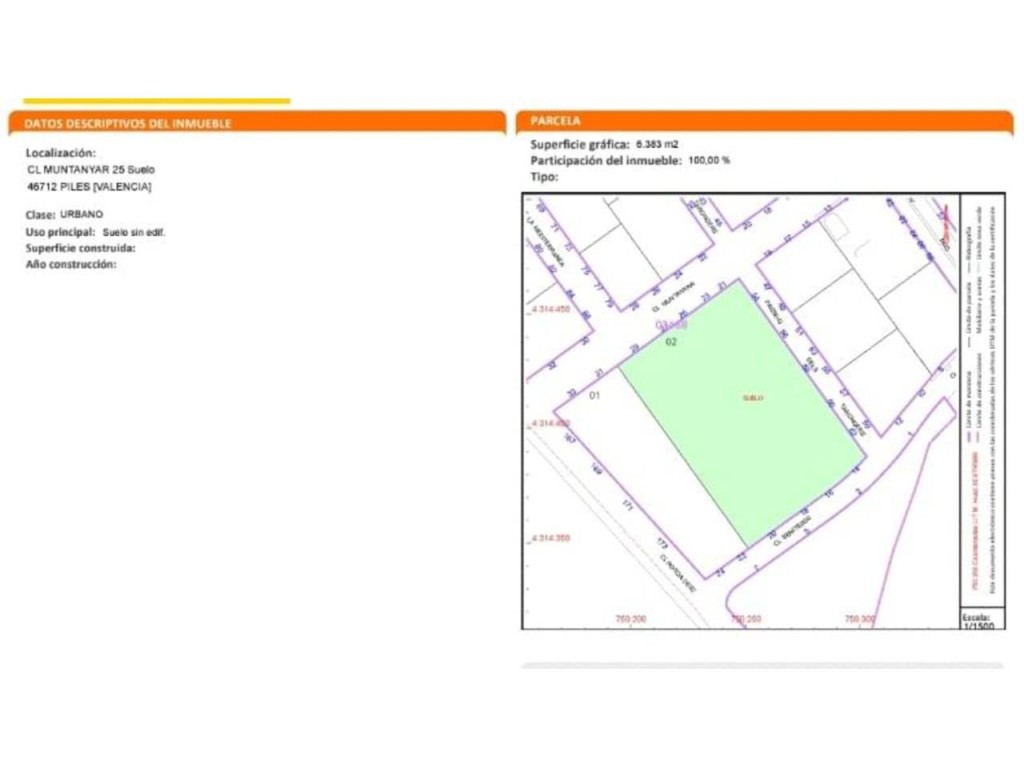Click parcel label 02 on the map
The height and width of the screenshot is (768, 1024).
[x=671, y=342]
